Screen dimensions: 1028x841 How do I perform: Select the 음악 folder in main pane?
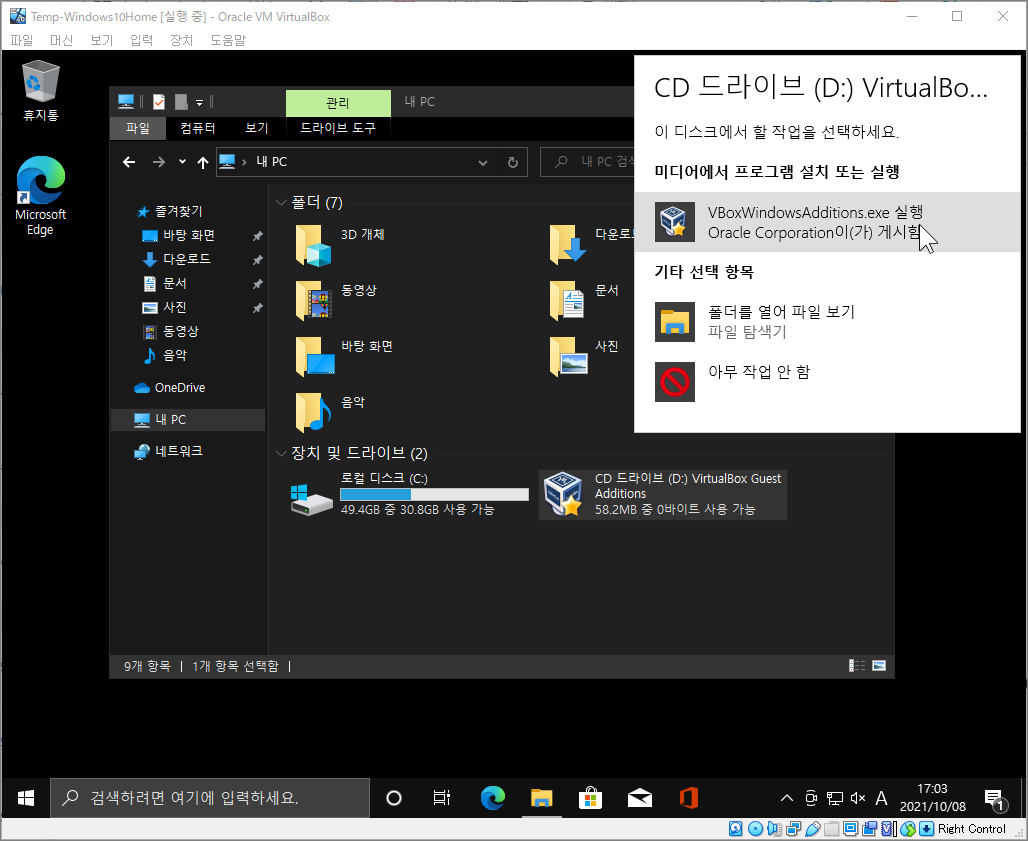coord(331,412)
